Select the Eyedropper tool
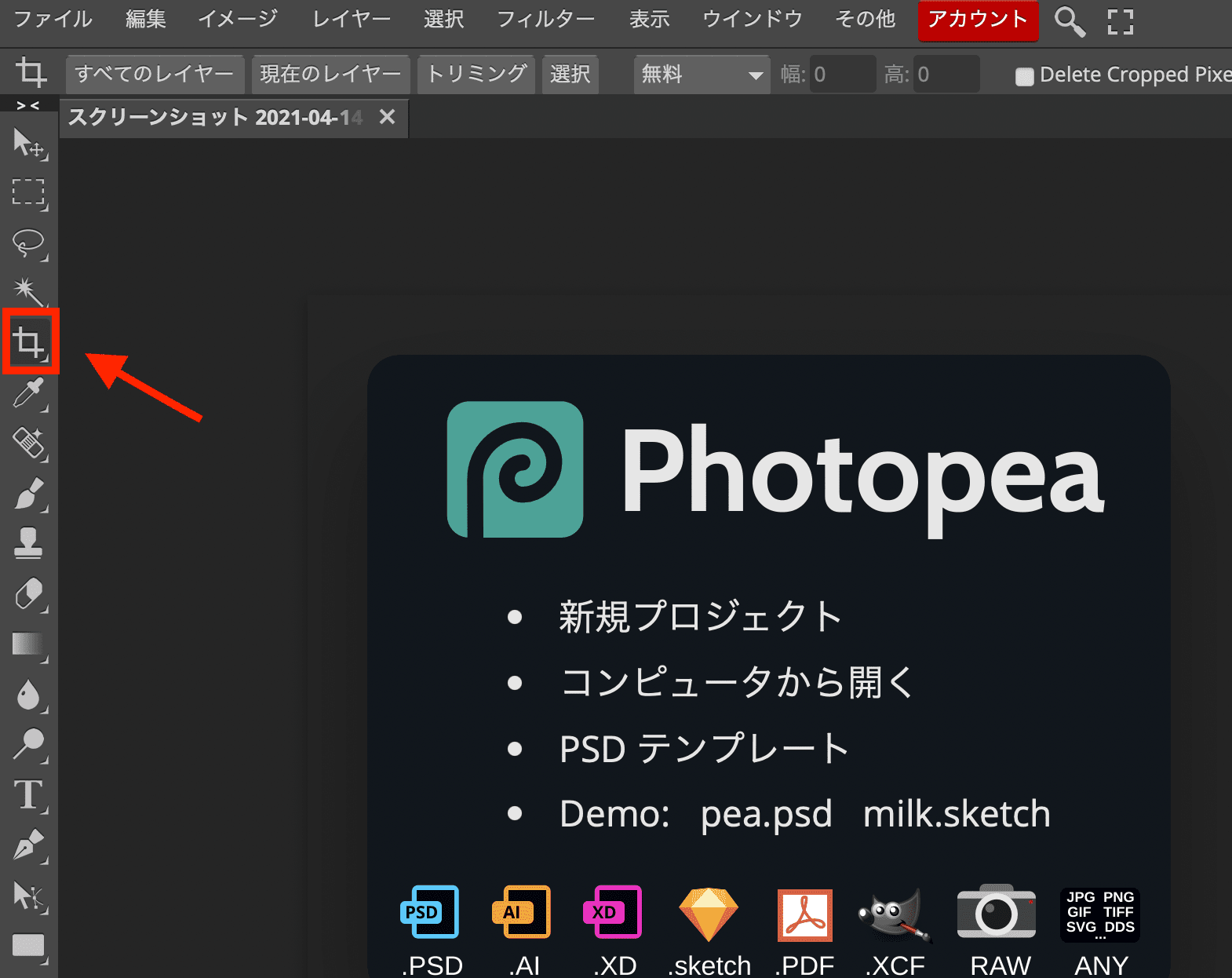The width and height of the screenshot is (1232, 978). click(29, 392)
